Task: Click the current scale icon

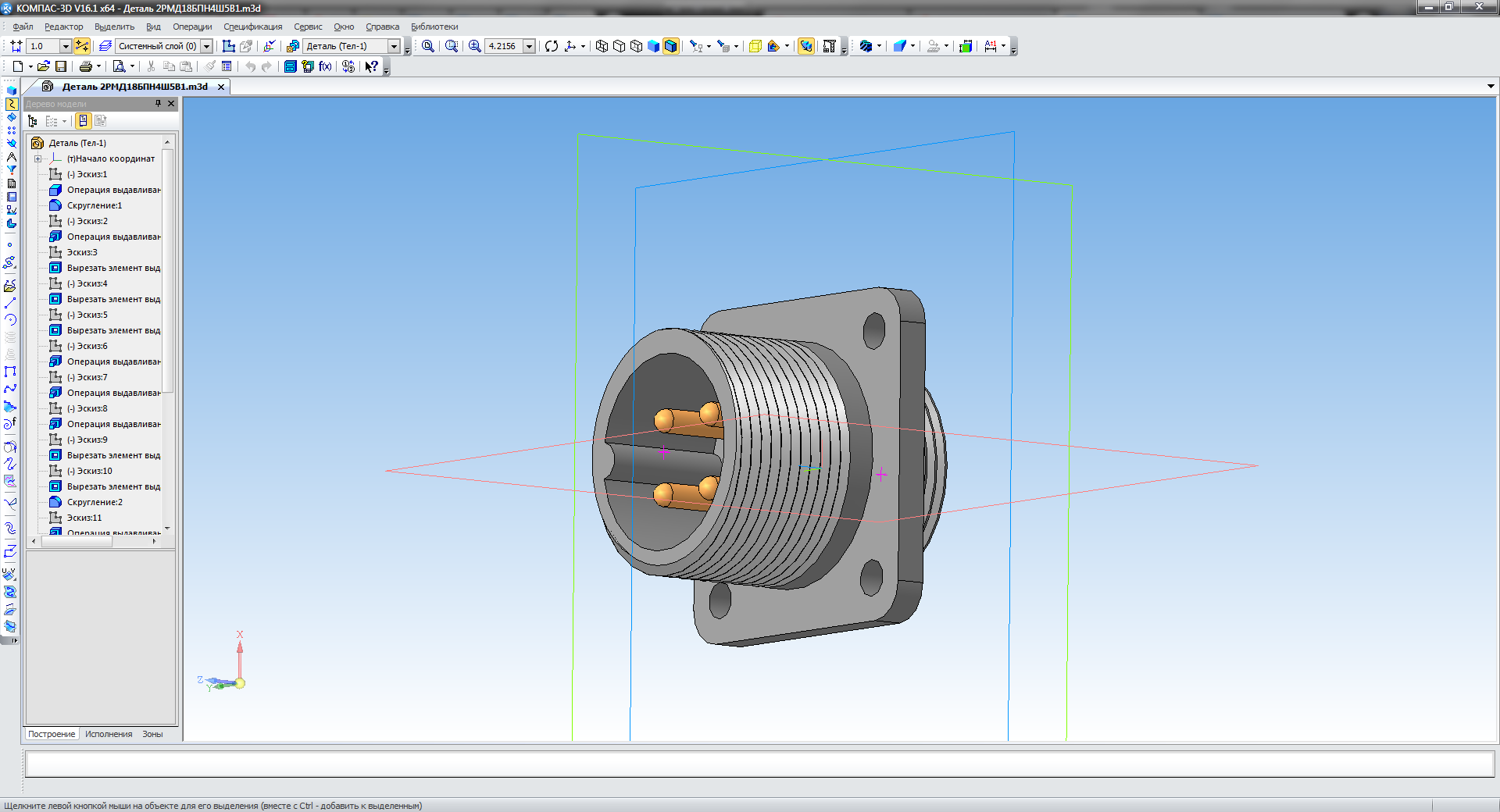Action: tap(16, 46)
